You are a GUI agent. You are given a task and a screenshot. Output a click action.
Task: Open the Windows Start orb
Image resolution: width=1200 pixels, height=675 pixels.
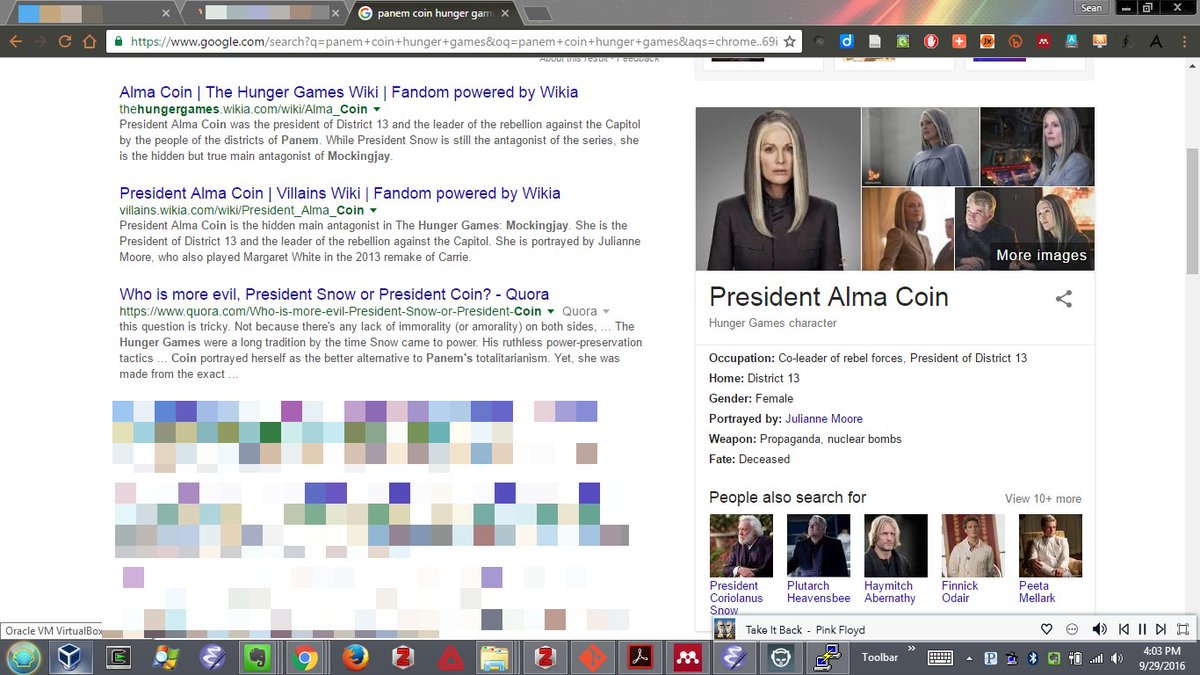point(21,657)
